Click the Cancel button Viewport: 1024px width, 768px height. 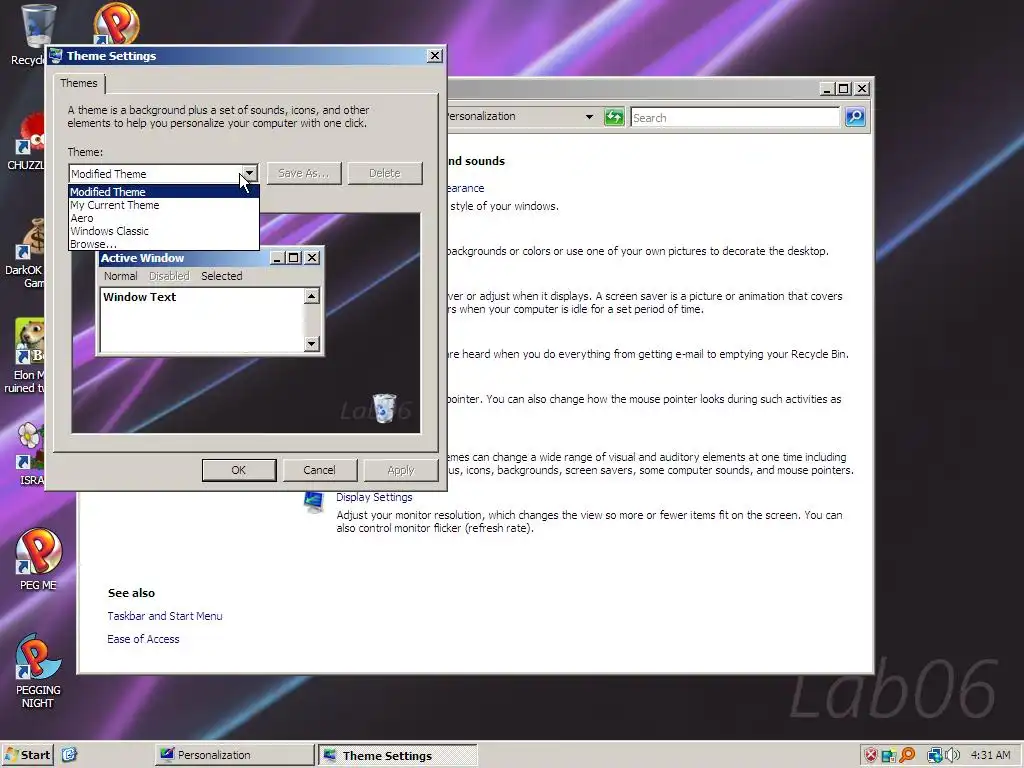319,470
